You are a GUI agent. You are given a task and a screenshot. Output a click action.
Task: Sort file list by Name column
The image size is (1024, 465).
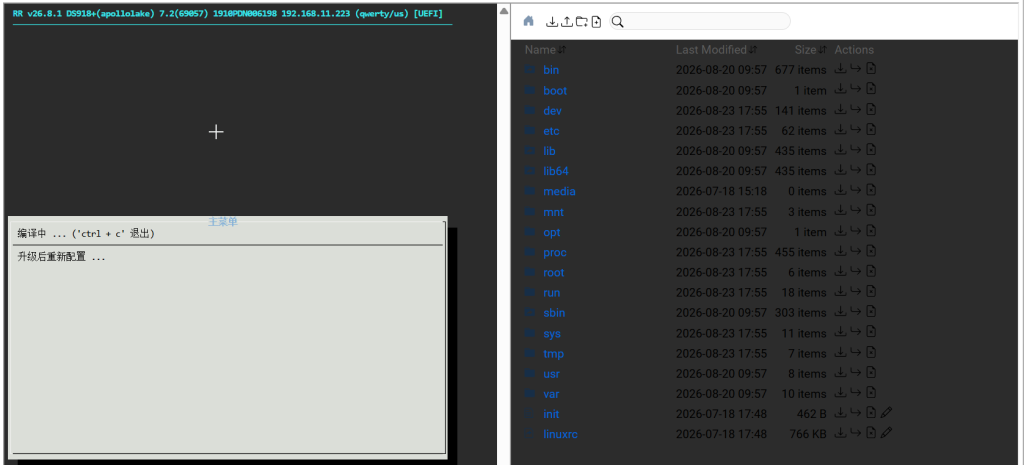click(x=546, y=50)
